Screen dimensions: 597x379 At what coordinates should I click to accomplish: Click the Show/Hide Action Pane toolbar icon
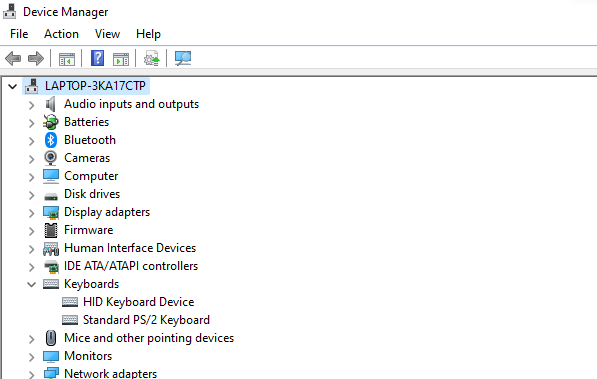tap(121, 59)
